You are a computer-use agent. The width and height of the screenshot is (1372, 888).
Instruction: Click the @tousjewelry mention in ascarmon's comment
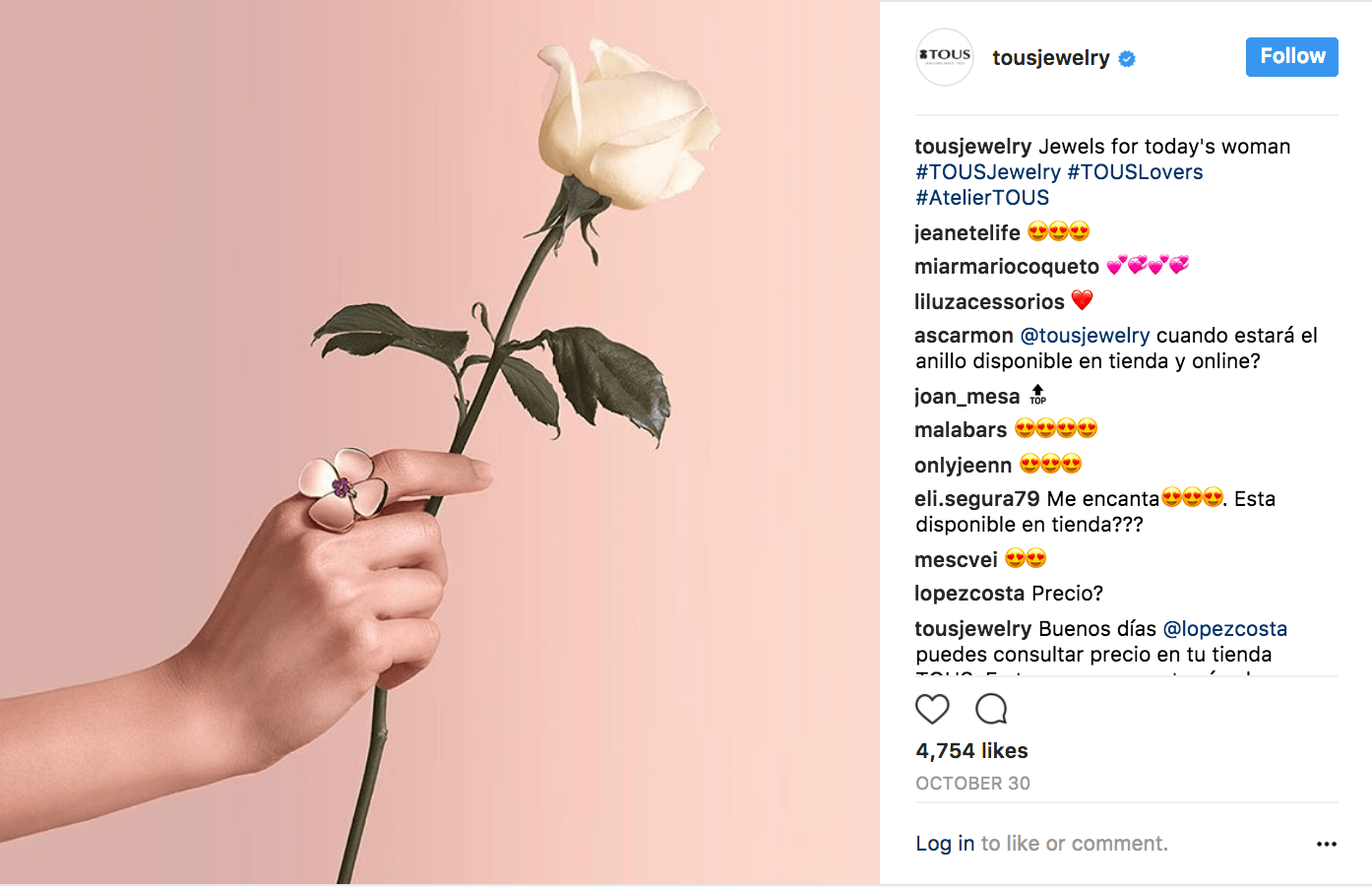[x=1085, y=336]
